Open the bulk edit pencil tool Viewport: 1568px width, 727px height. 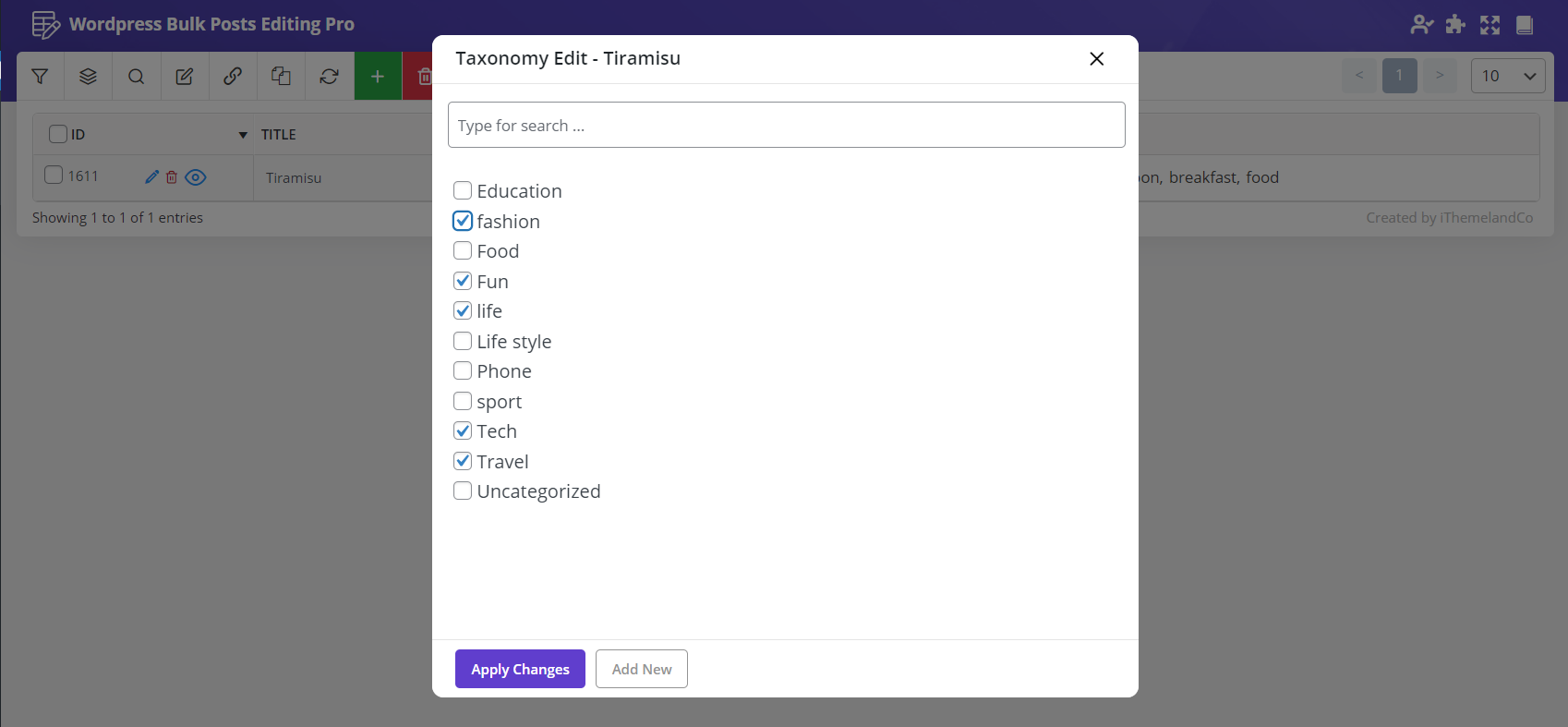coord(185,77)
